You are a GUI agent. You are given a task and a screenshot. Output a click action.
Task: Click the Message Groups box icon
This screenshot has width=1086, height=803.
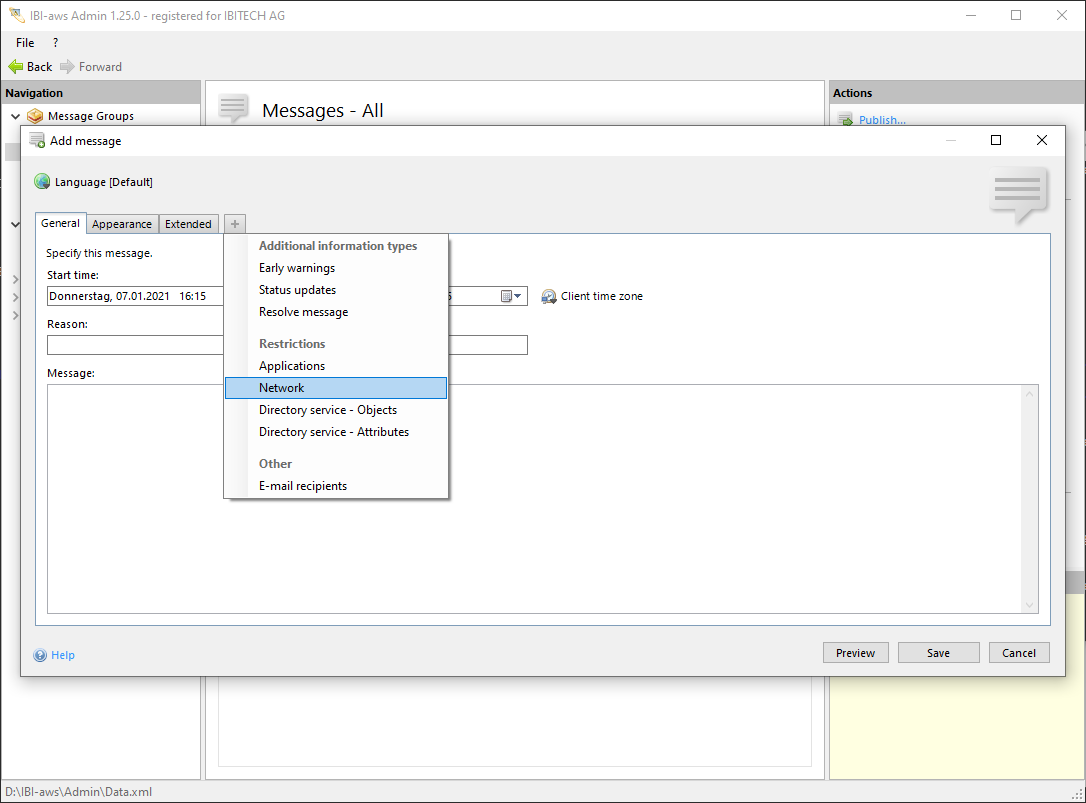click(x=36, y=116)
